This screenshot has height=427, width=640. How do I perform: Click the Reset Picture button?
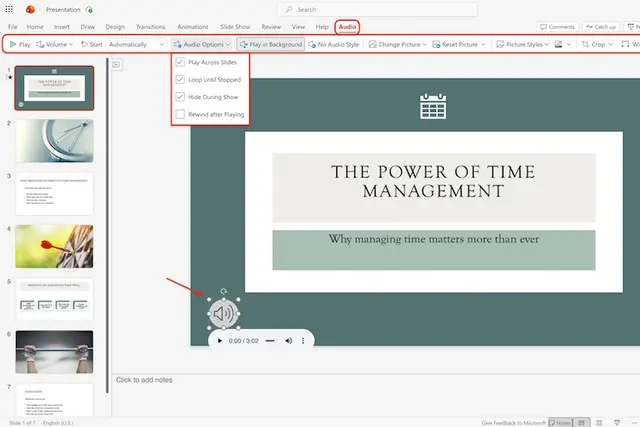click(455, 44)
